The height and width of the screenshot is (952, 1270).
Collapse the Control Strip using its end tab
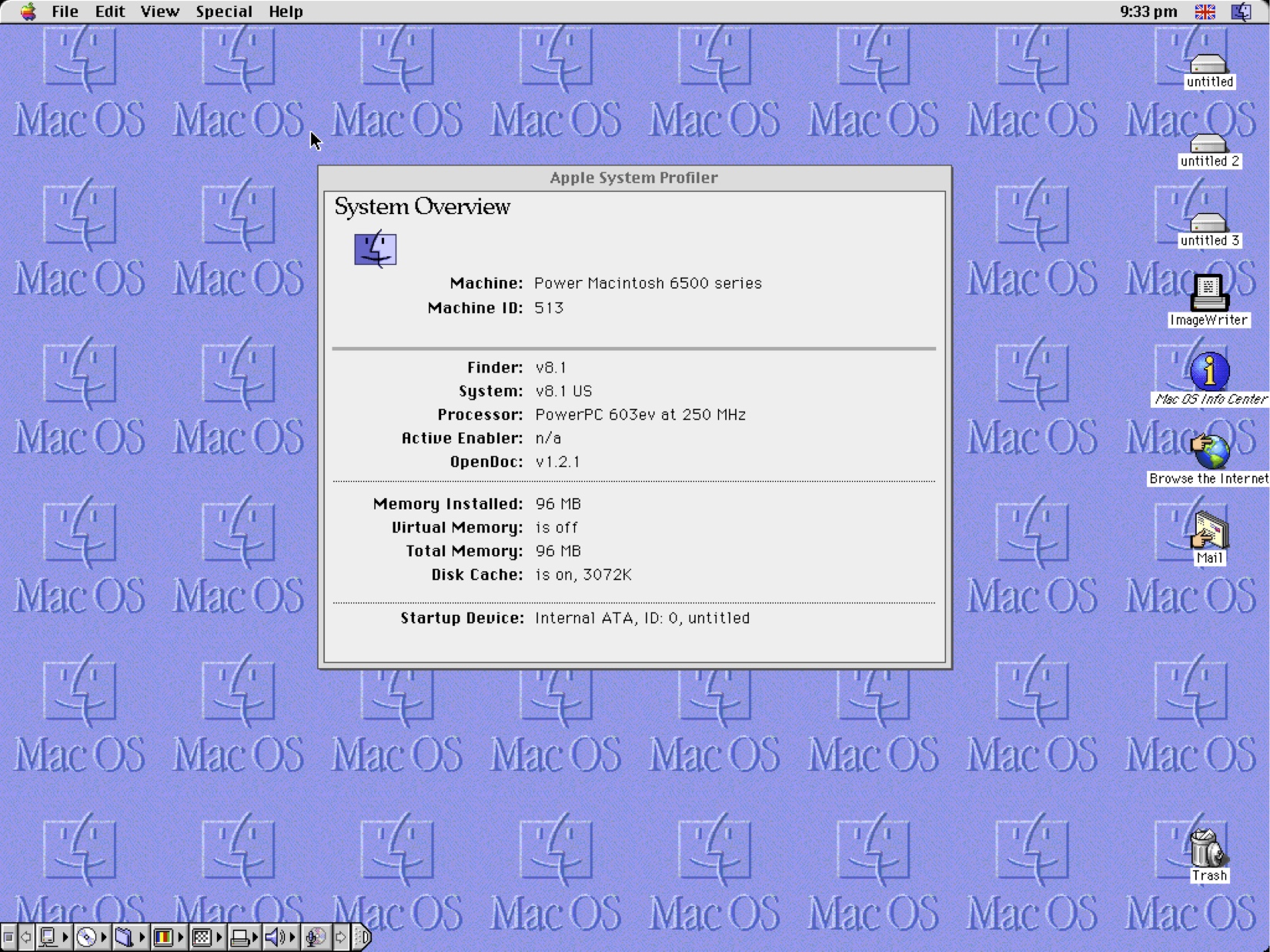[362, 937]
